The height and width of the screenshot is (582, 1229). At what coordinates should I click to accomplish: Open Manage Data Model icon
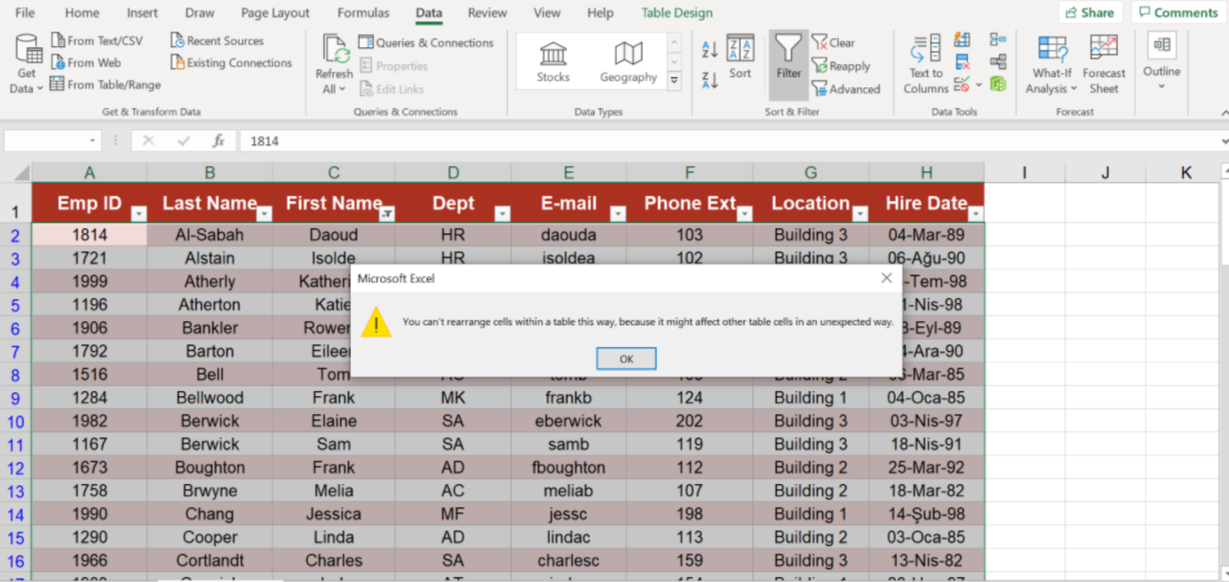tap(998, 85)
